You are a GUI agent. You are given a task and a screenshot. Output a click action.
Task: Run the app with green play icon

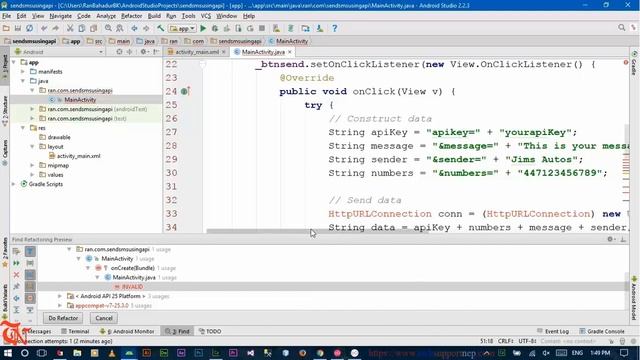pos(203,28)
